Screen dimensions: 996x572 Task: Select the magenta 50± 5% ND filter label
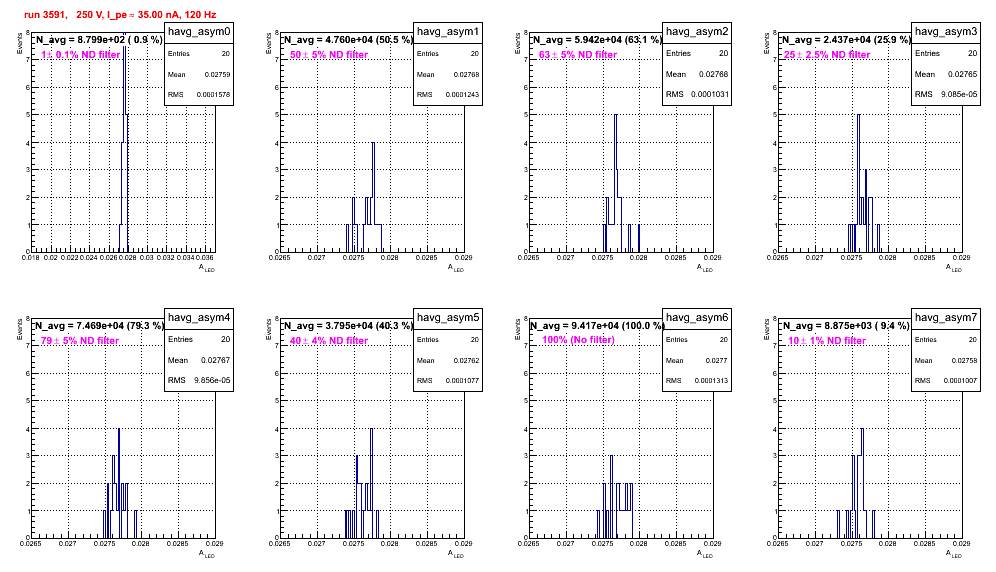click(329, 55)
